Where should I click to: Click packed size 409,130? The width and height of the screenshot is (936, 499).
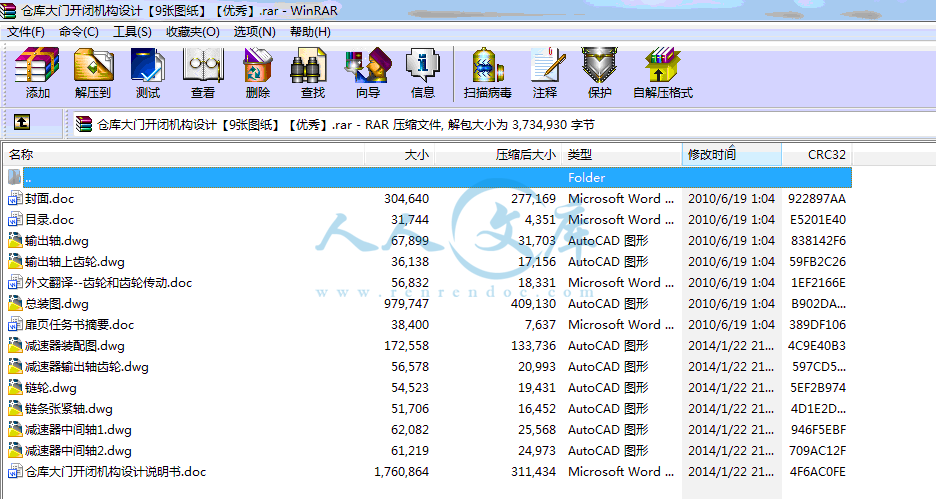coord(533,304)
